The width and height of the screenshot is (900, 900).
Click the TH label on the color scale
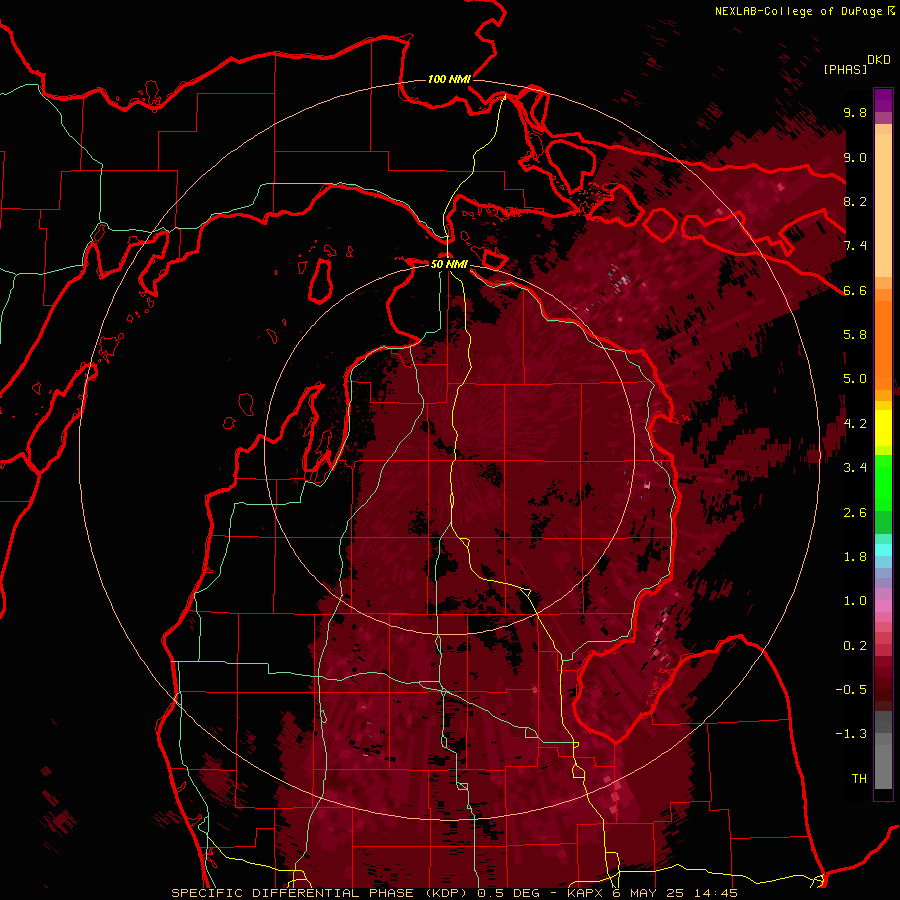pyautogui.click(x=859, y=779)
